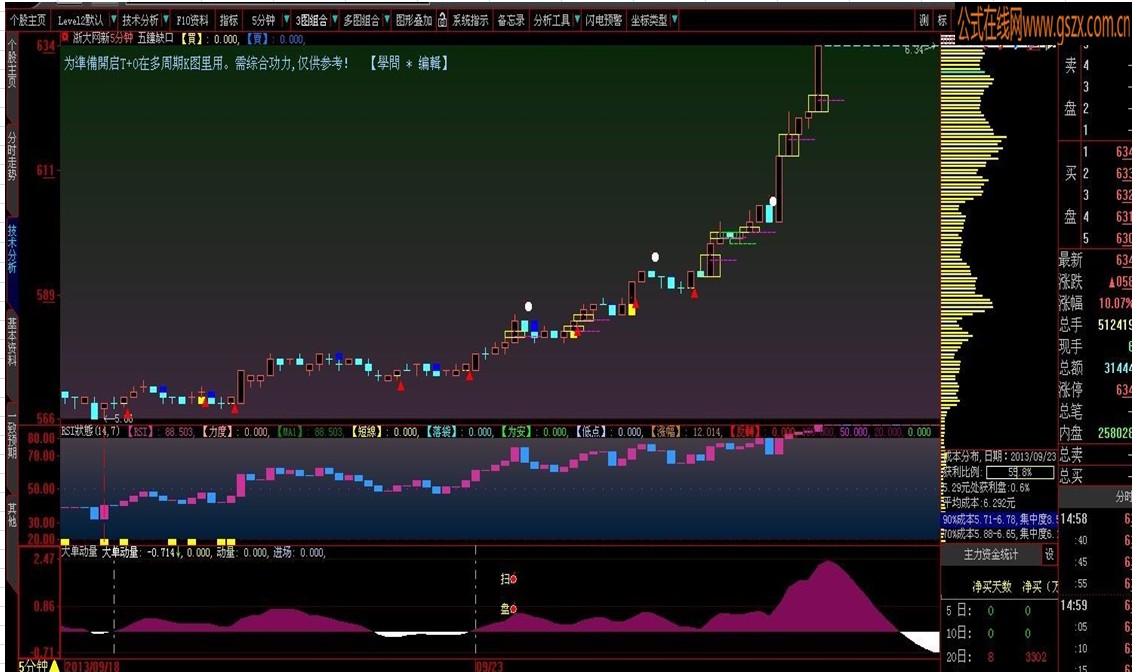Viewport: 1132px width, 672px height.
Task: Open 系统指示 from the toolbar
Action: 471,20
